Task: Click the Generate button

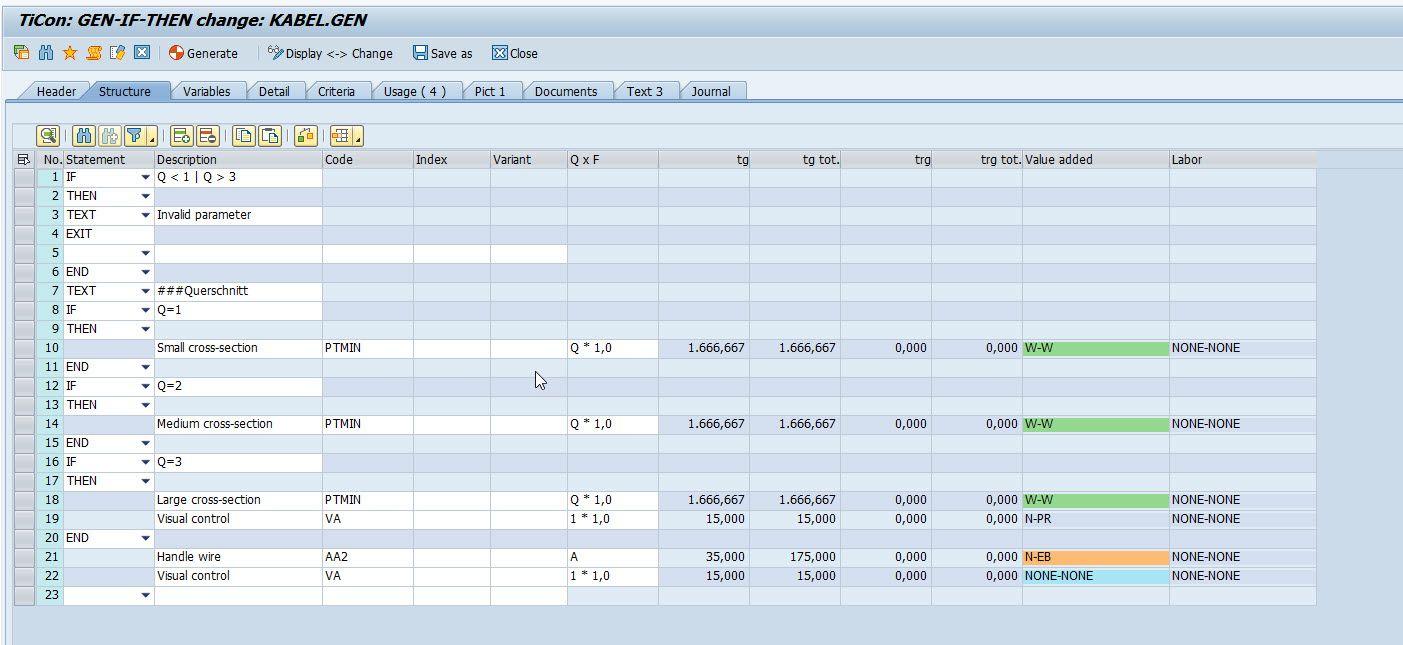Action: 203,53
